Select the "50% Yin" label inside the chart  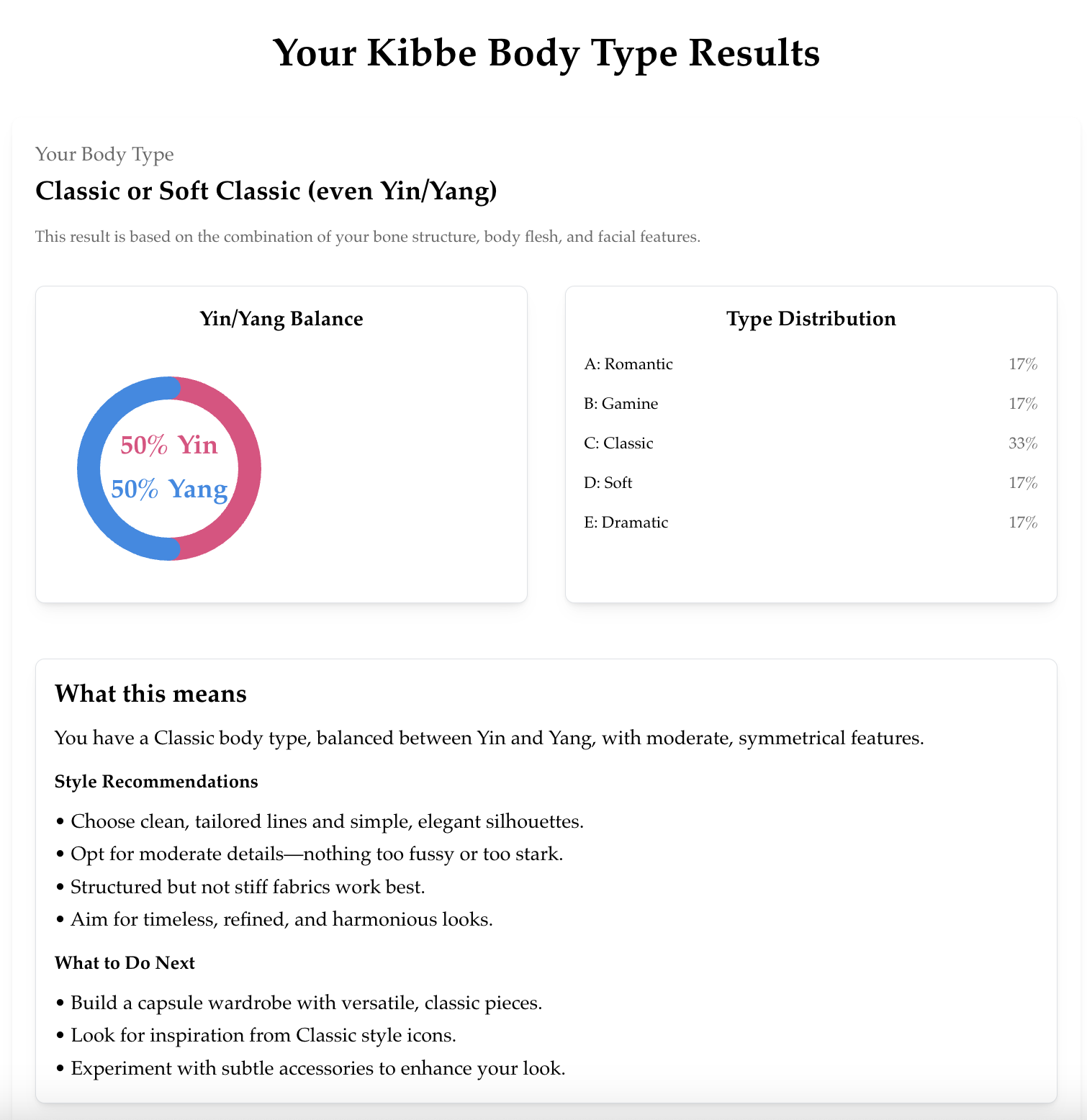point(169,446)
